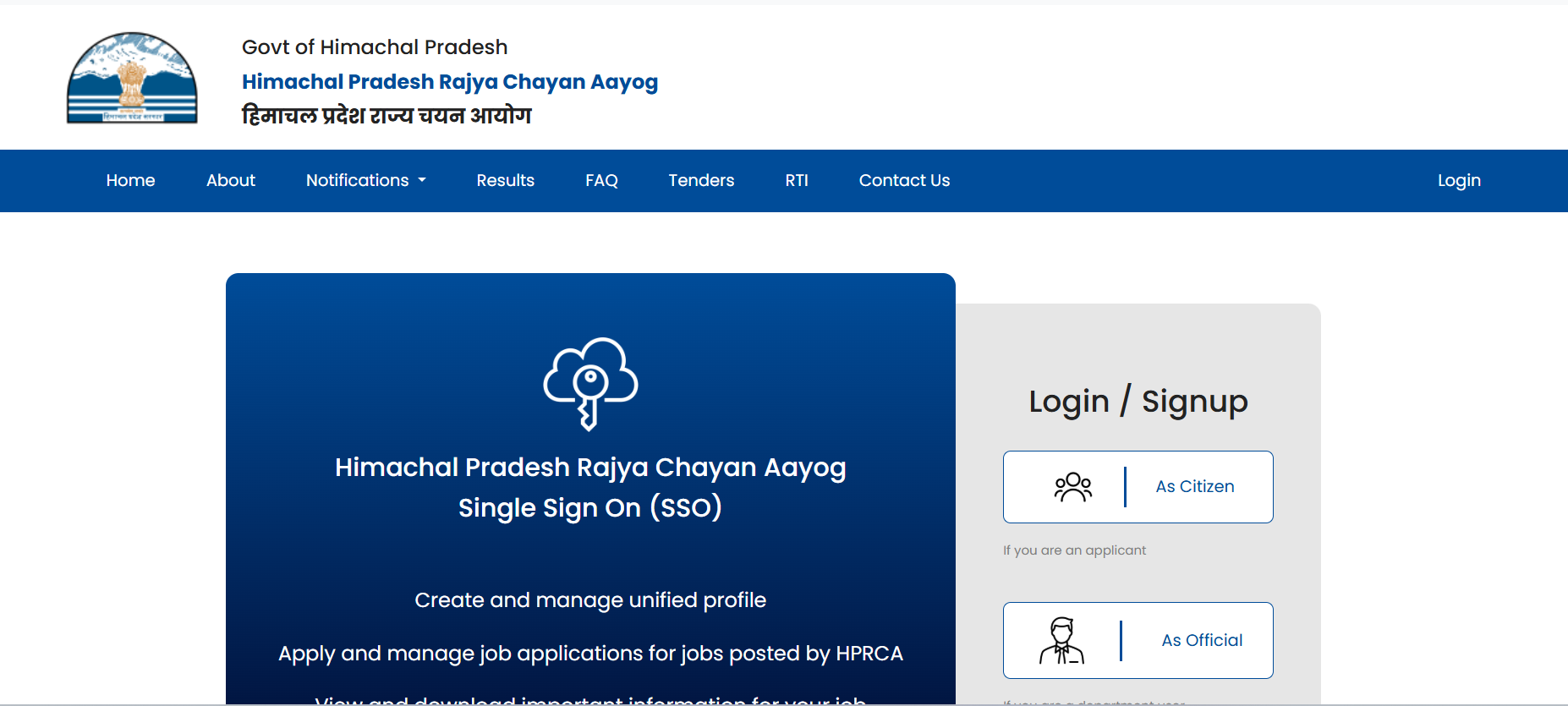Click the Govt of Himachal Pradesh text
The height and width of the screenshot is (706, 1568).
click(x=375, y=47)
